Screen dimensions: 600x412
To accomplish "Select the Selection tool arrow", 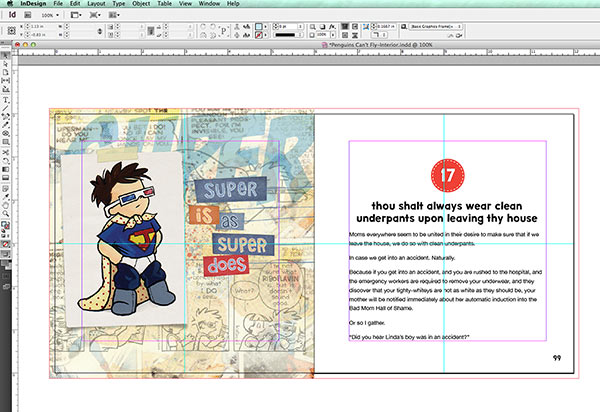I will click(5, 55).
